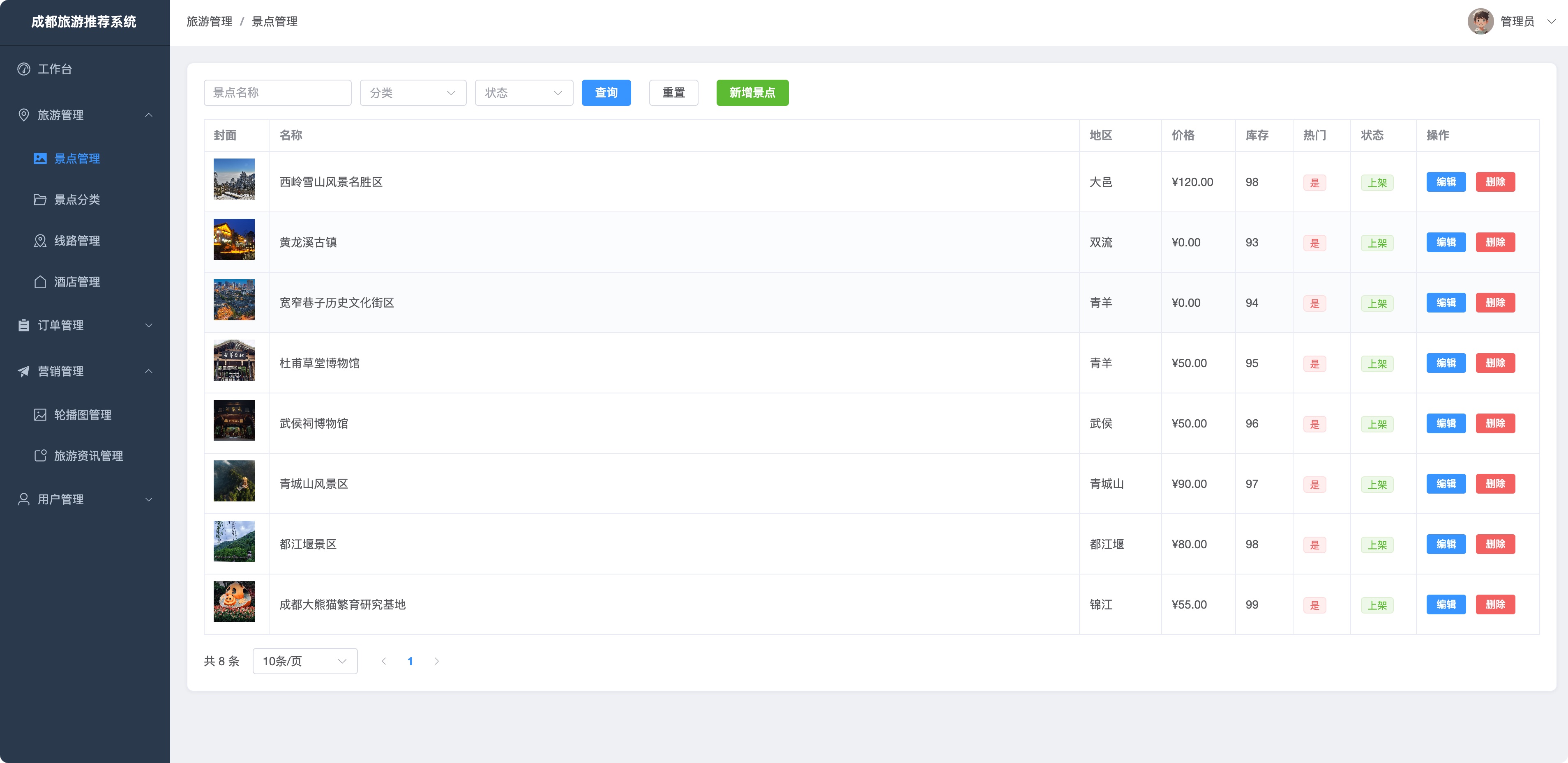This screenshot has height=763, width=1568.
Task: Click the 用户管理 person icon
Action: (24, 499)
